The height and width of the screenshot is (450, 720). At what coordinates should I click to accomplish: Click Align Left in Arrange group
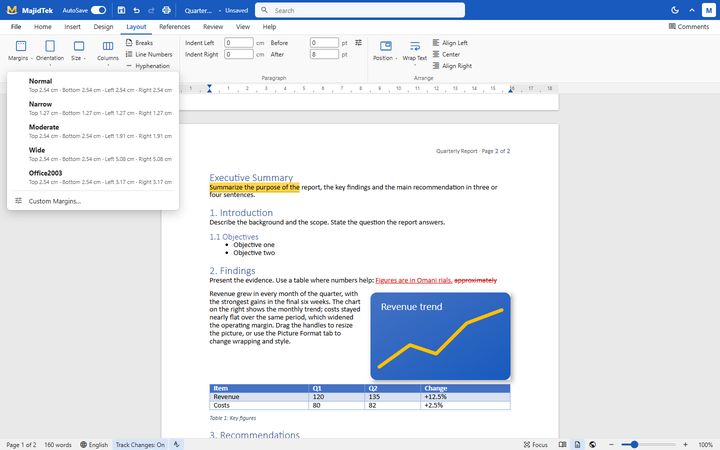click(x=450, y=43)
